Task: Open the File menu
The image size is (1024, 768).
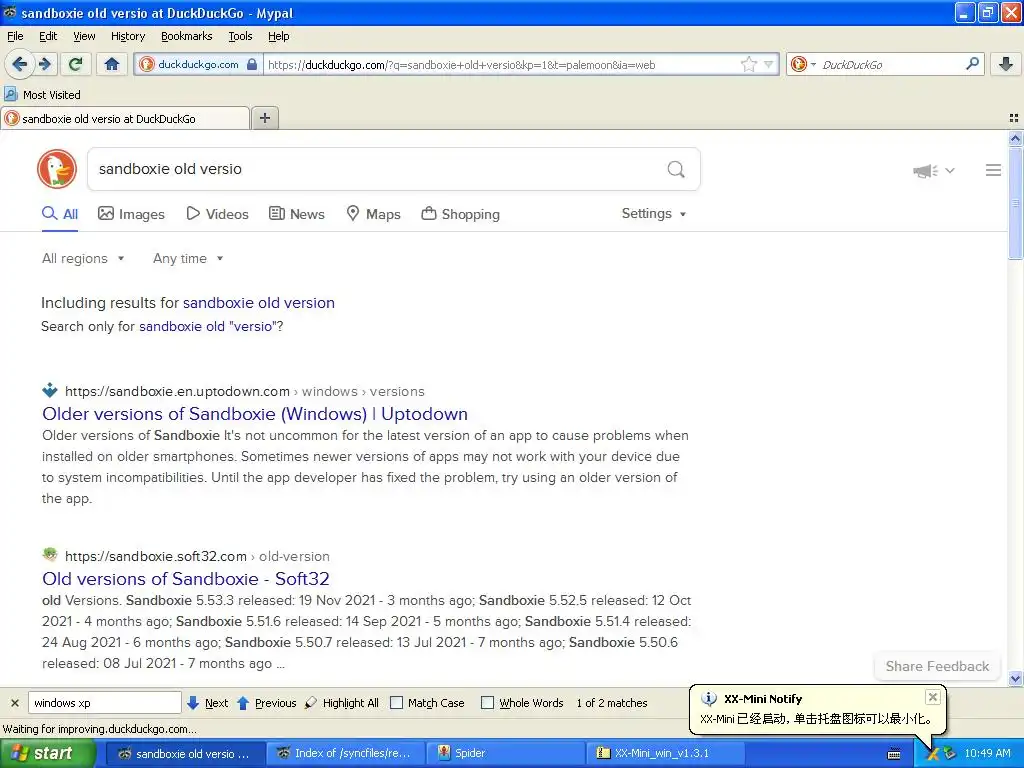Action: 15,36
